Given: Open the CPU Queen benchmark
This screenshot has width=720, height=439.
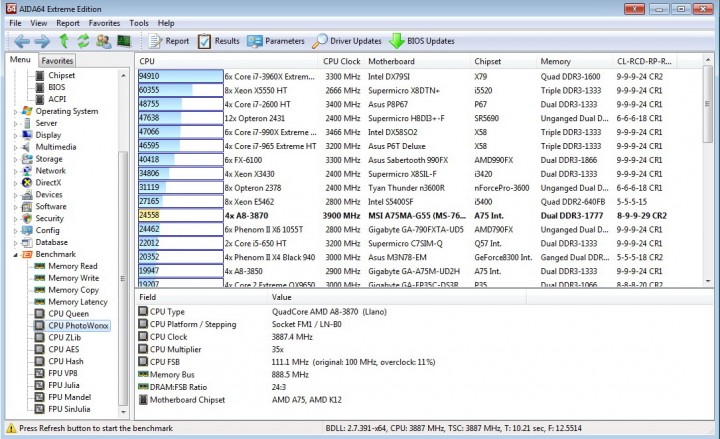Looking at the screenshot, I should point(68,314).
